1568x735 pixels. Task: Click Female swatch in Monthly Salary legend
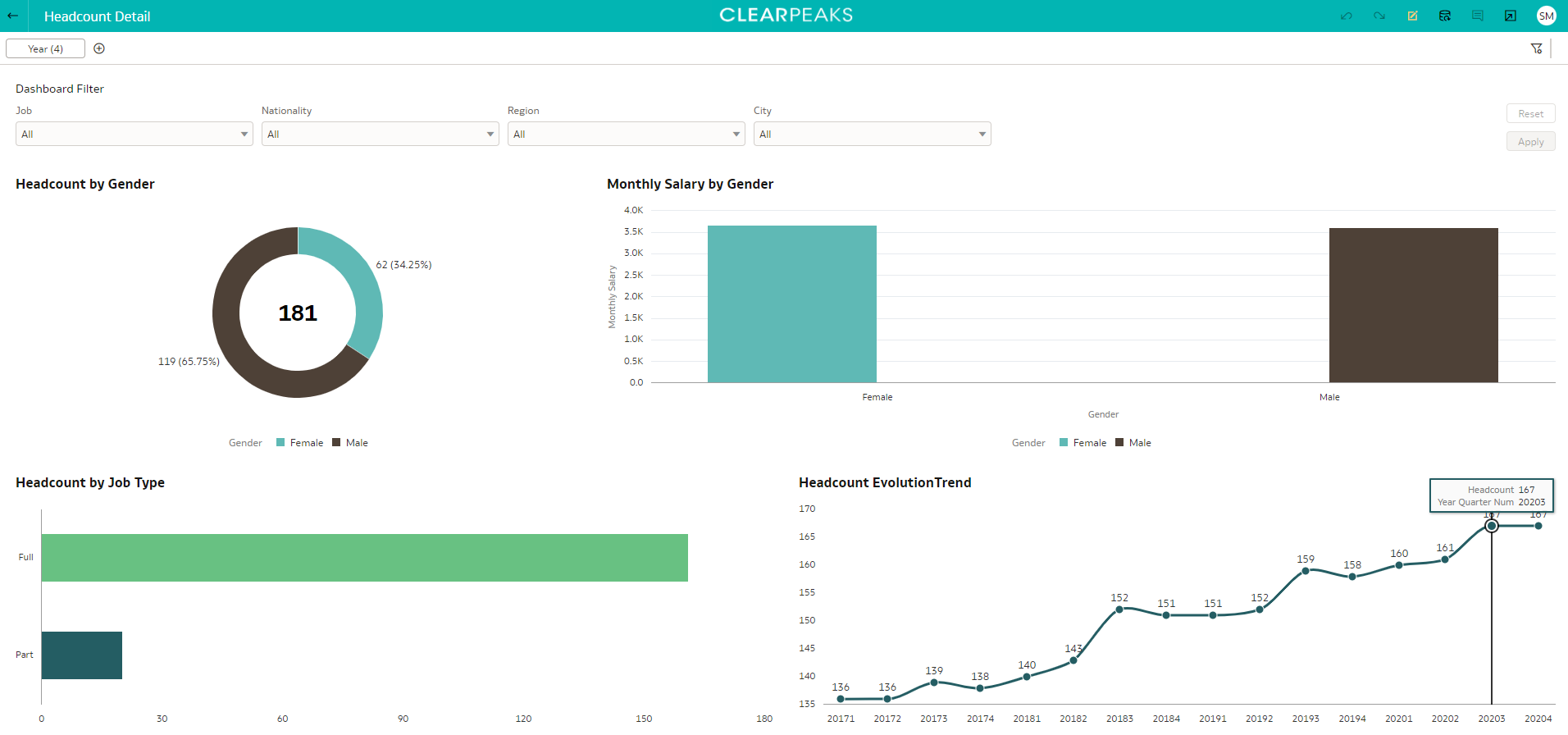coord(1064,442)
